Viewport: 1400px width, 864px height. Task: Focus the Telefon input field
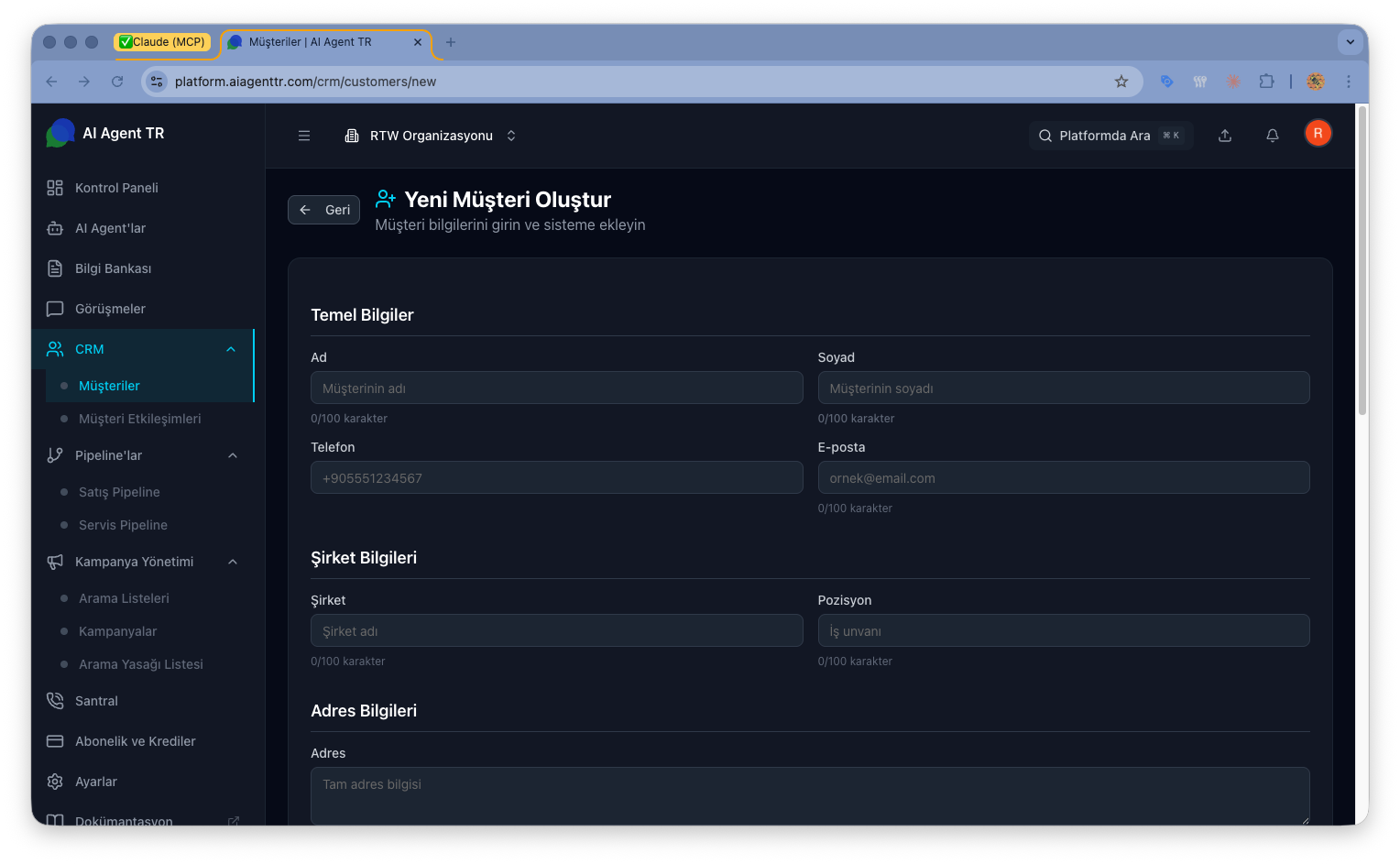[x=557, y=477]
